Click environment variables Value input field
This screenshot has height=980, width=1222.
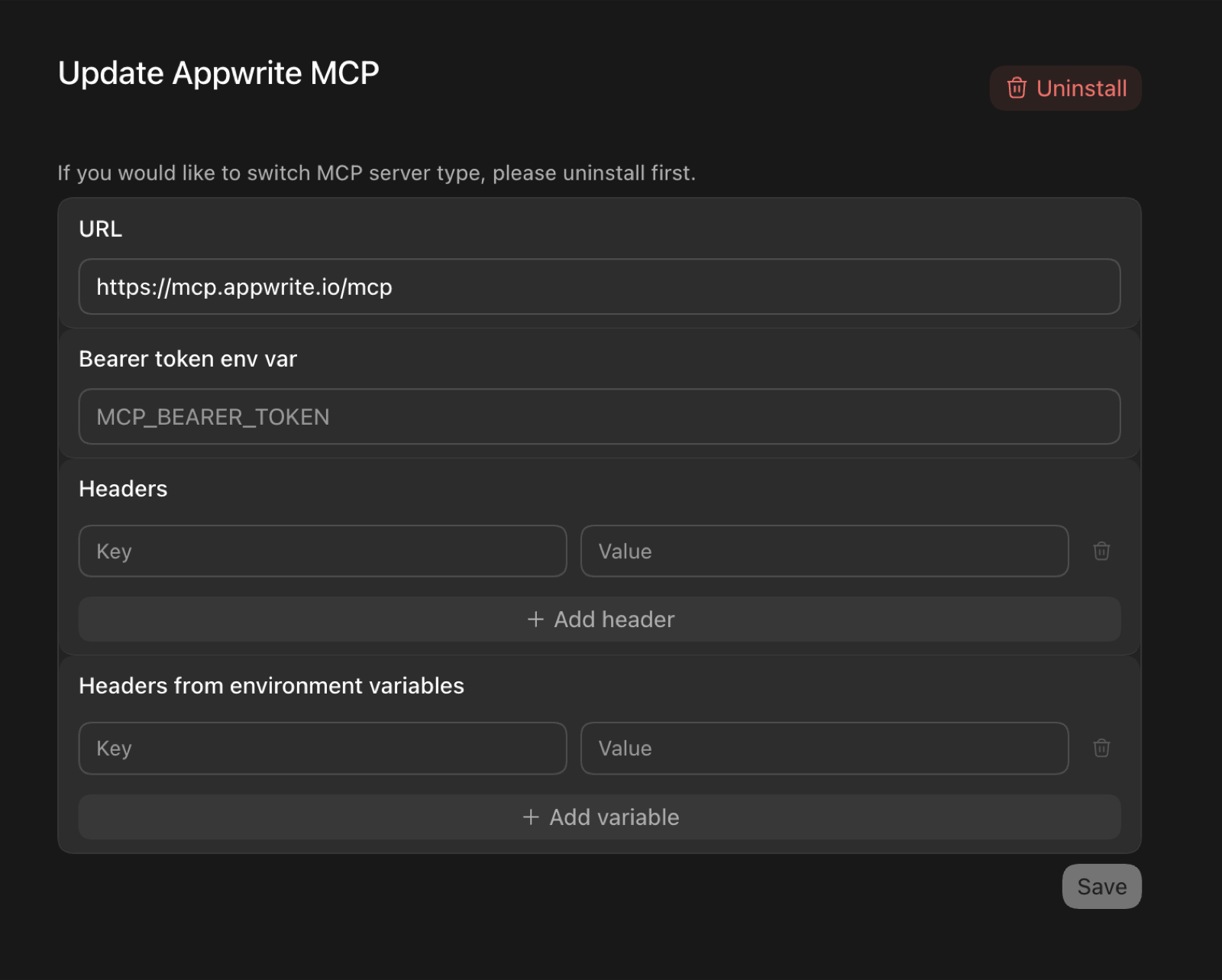pos(824,748)
